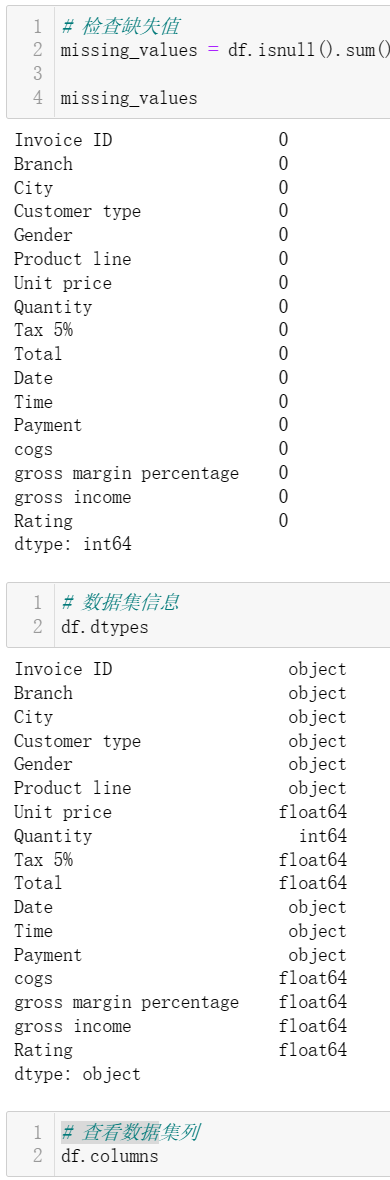The width and height of the screenshot is (390, 1180).
Task: Click 'Invoice ID' label in dtypes output
Action: tap(63, 669)
